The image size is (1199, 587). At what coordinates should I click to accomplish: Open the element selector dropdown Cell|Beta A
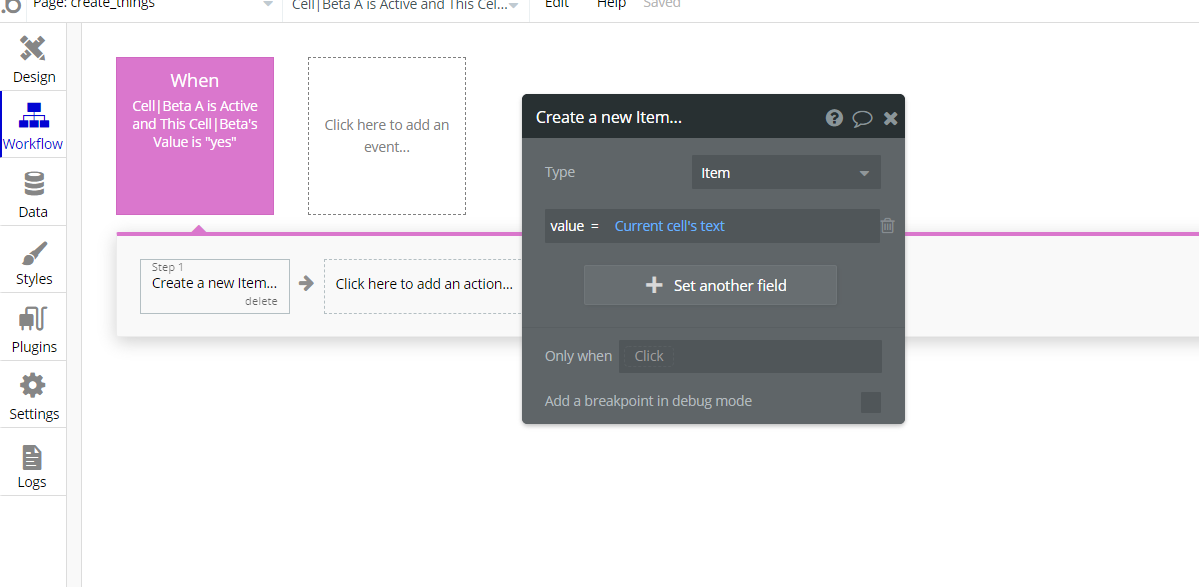click(405, 5)
